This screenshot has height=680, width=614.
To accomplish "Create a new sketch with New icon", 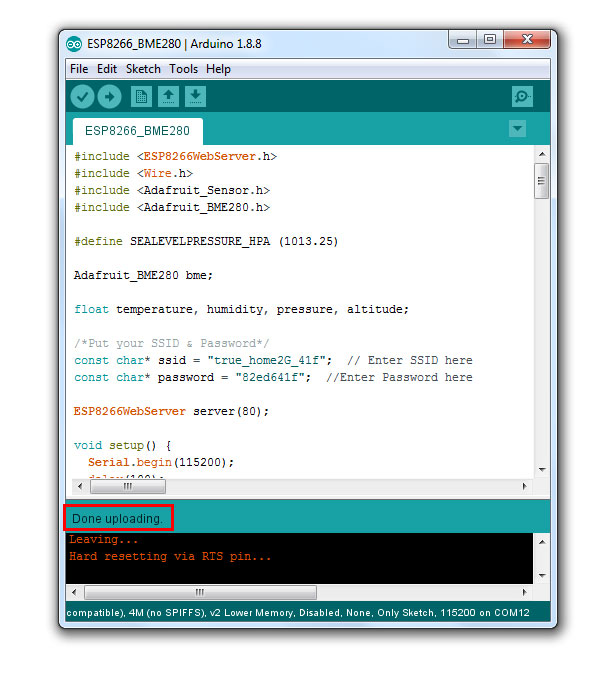I will [x=141, y=96].
